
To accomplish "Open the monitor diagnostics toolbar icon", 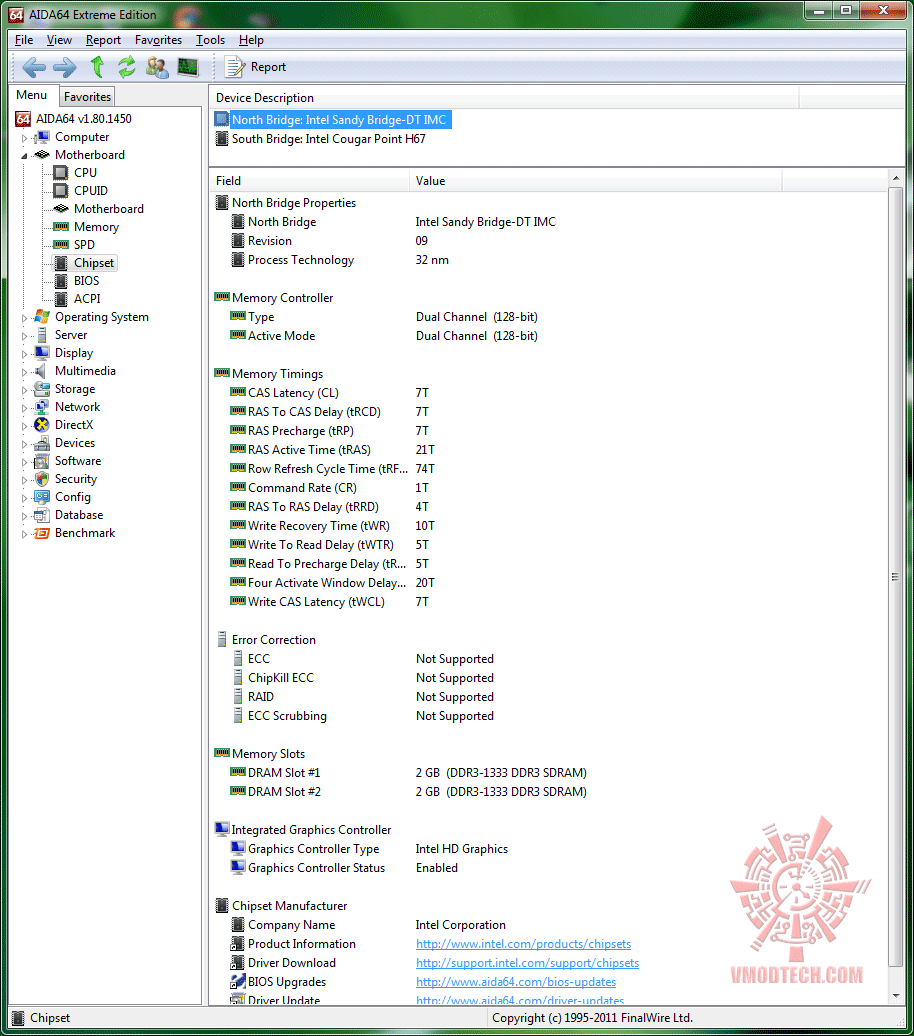I will pos(188,67).
